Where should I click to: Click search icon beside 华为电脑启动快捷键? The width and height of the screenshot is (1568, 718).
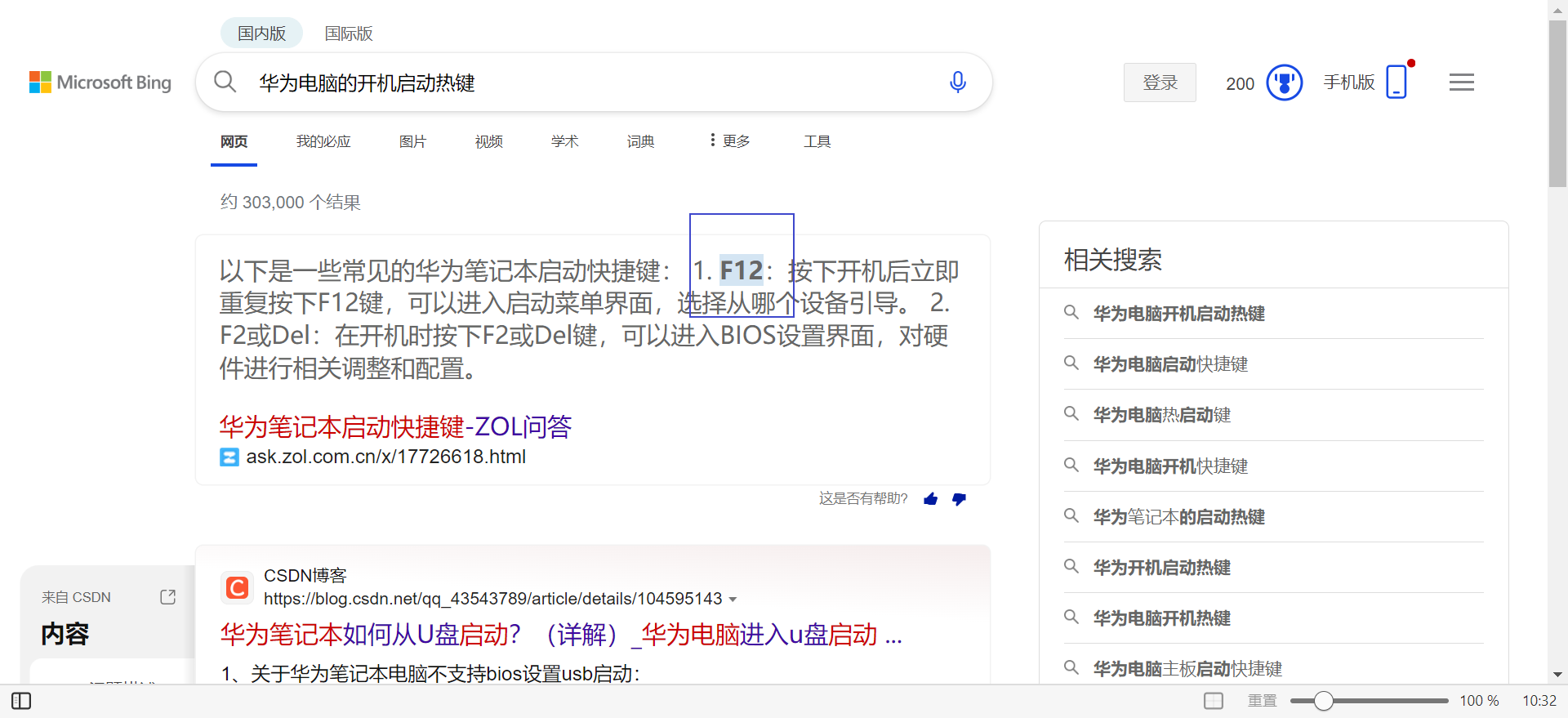(x=1071, y=363)
